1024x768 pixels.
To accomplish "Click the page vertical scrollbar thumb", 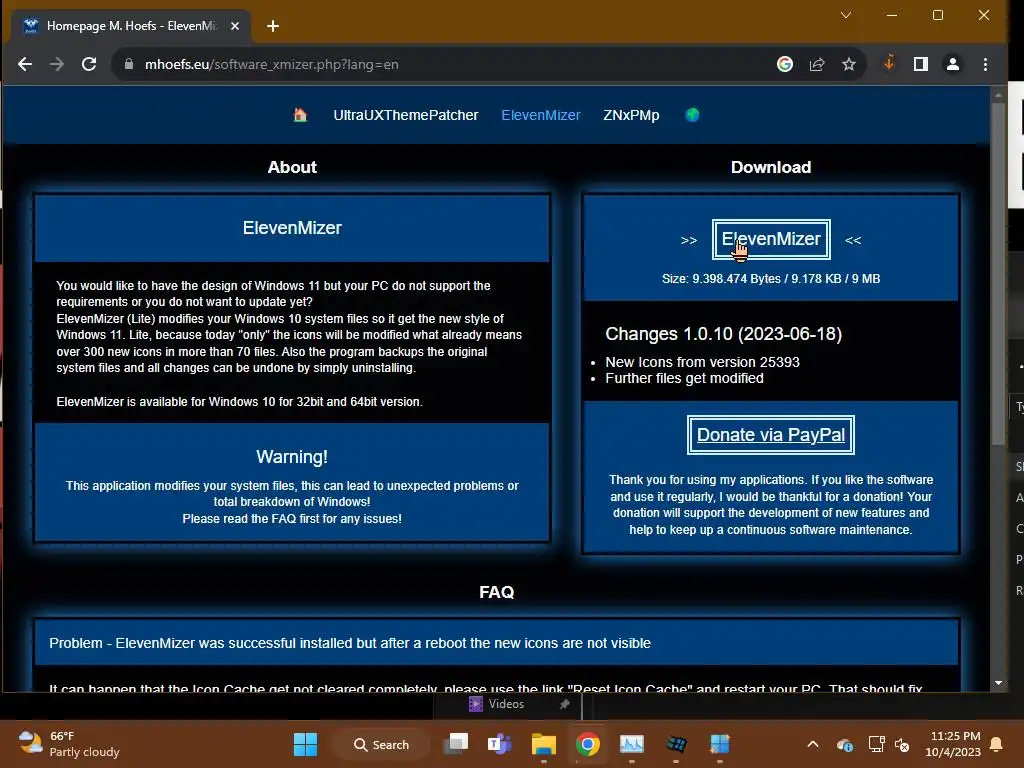I will [997, 274].
